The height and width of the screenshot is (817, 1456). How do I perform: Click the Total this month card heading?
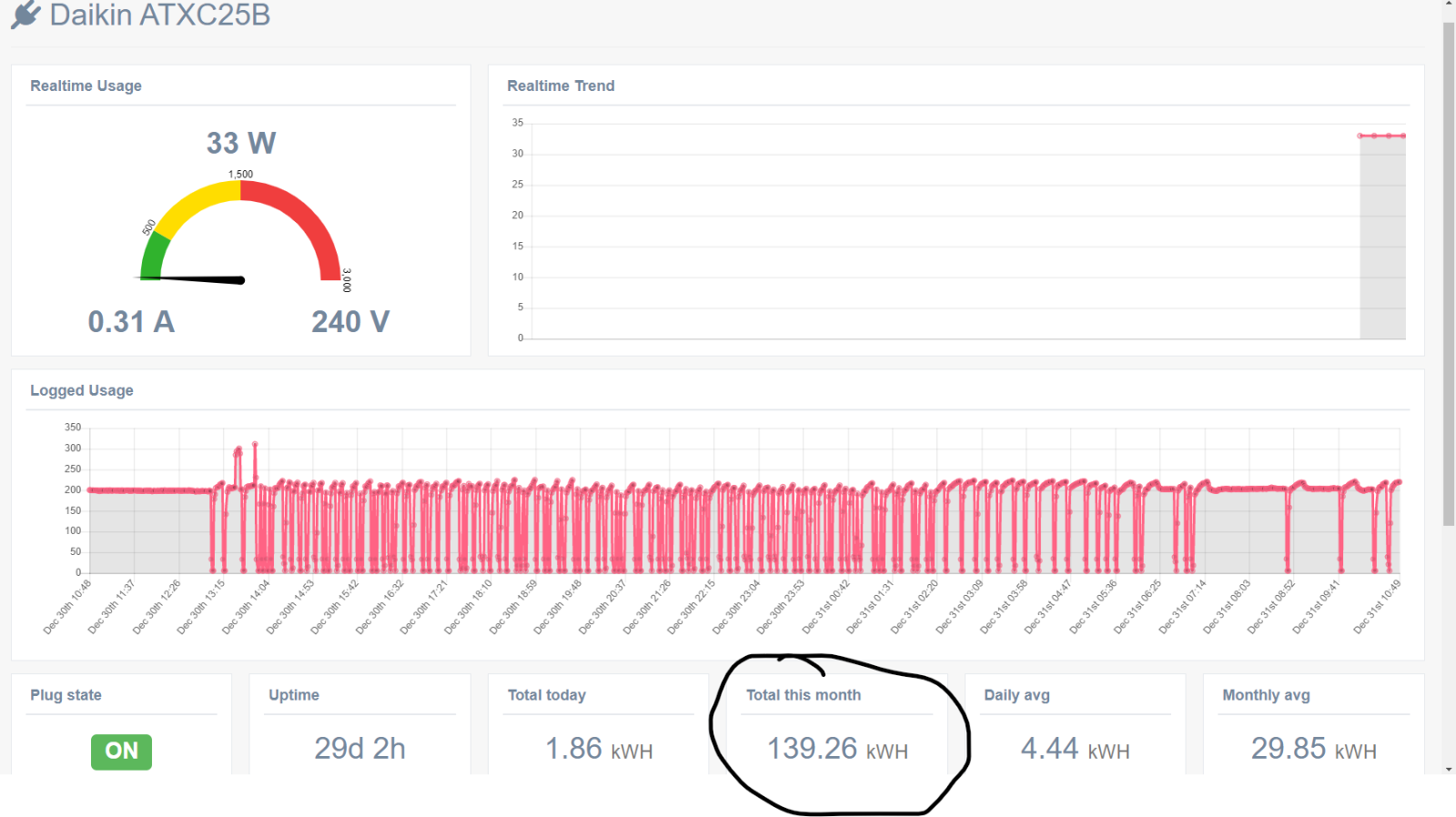pyautogui.click(x=804, y=695)
